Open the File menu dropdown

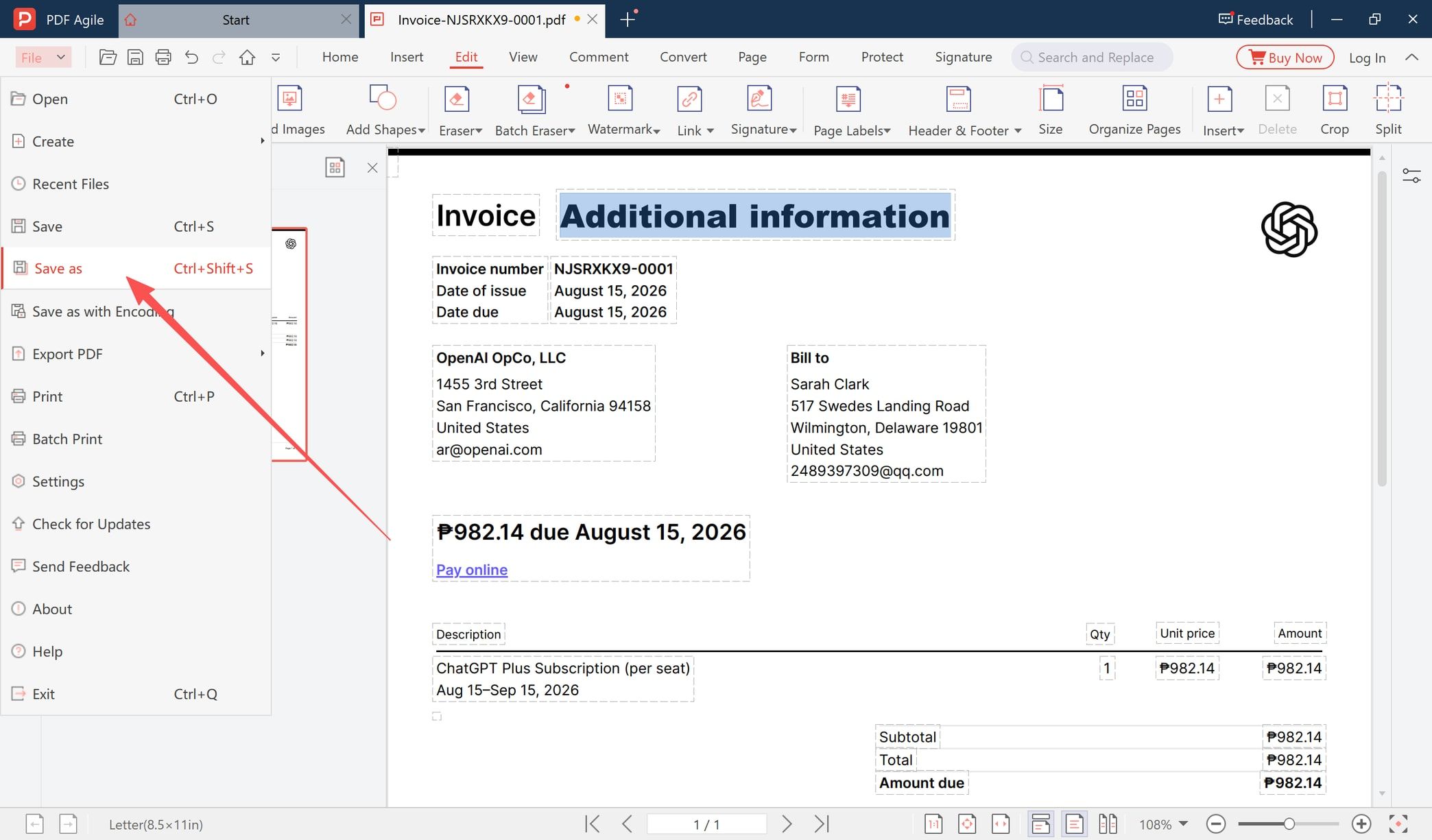[x=45, y=58]
